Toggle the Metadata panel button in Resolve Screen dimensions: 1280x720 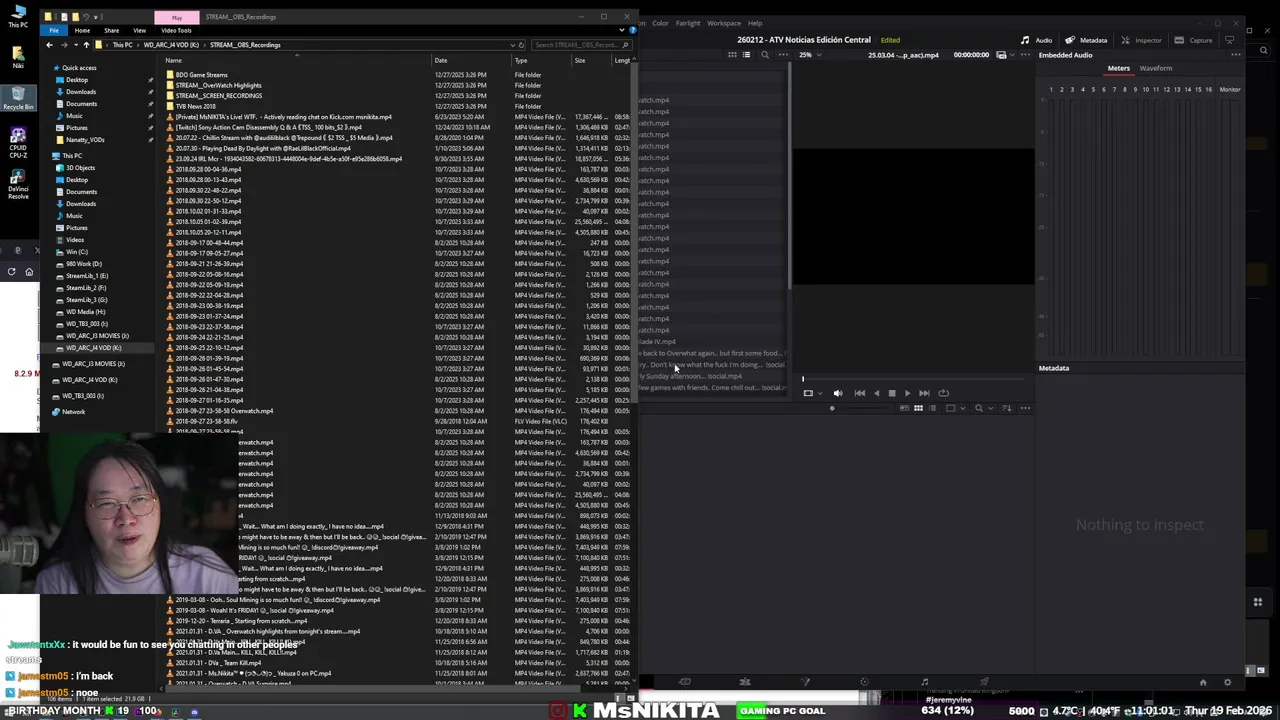(1087, 40)
